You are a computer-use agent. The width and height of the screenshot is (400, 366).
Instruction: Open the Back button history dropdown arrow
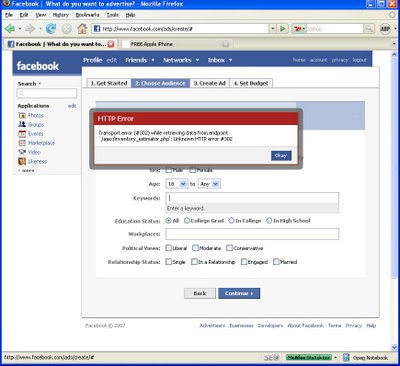click(x=20, y=29)
